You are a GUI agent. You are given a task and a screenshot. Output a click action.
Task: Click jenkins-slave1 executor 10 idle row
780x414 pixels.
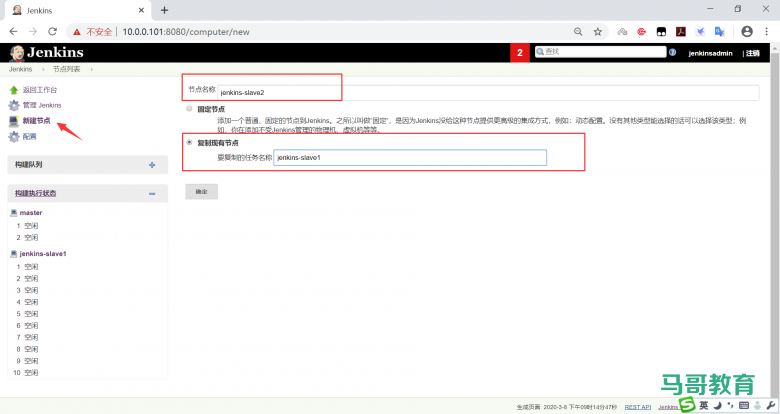[x=26, y=373]
